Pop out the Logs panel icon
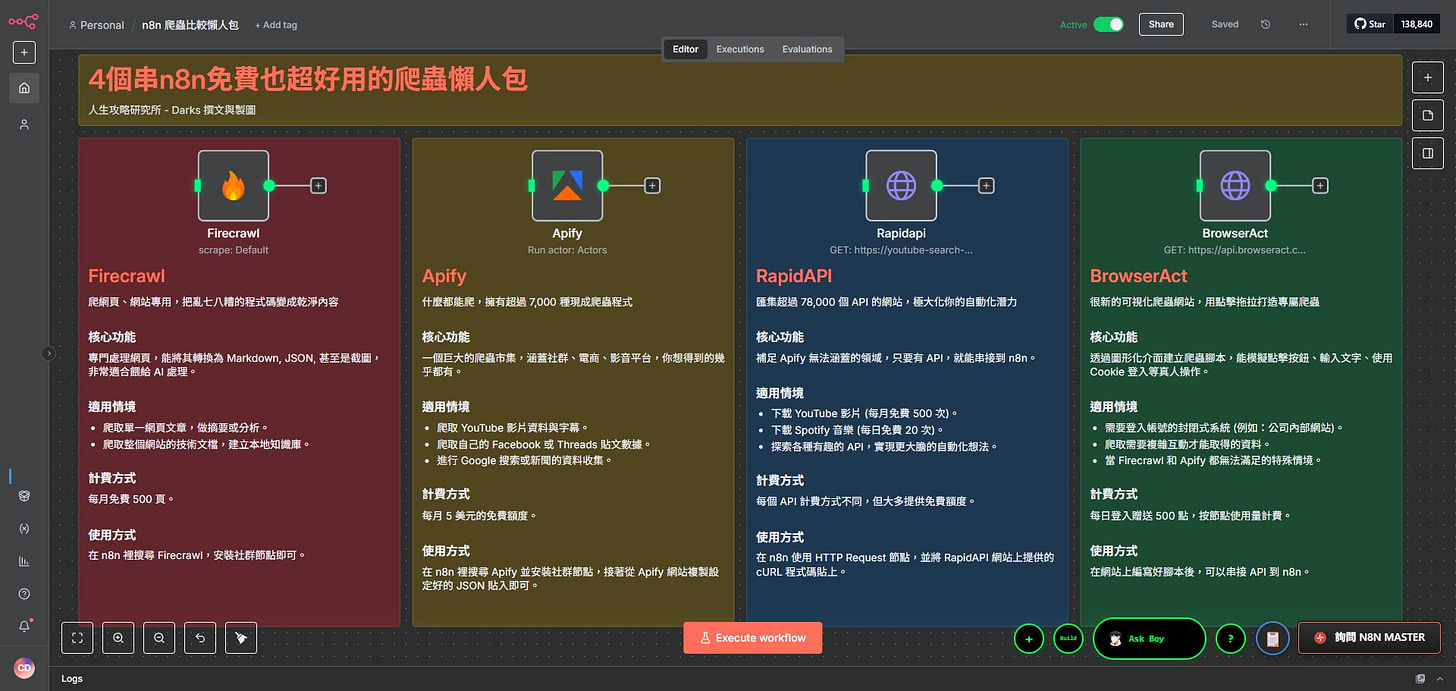Image resolution: width=1456 pixels, height=691 pixels. click(x=1420, y=679)
